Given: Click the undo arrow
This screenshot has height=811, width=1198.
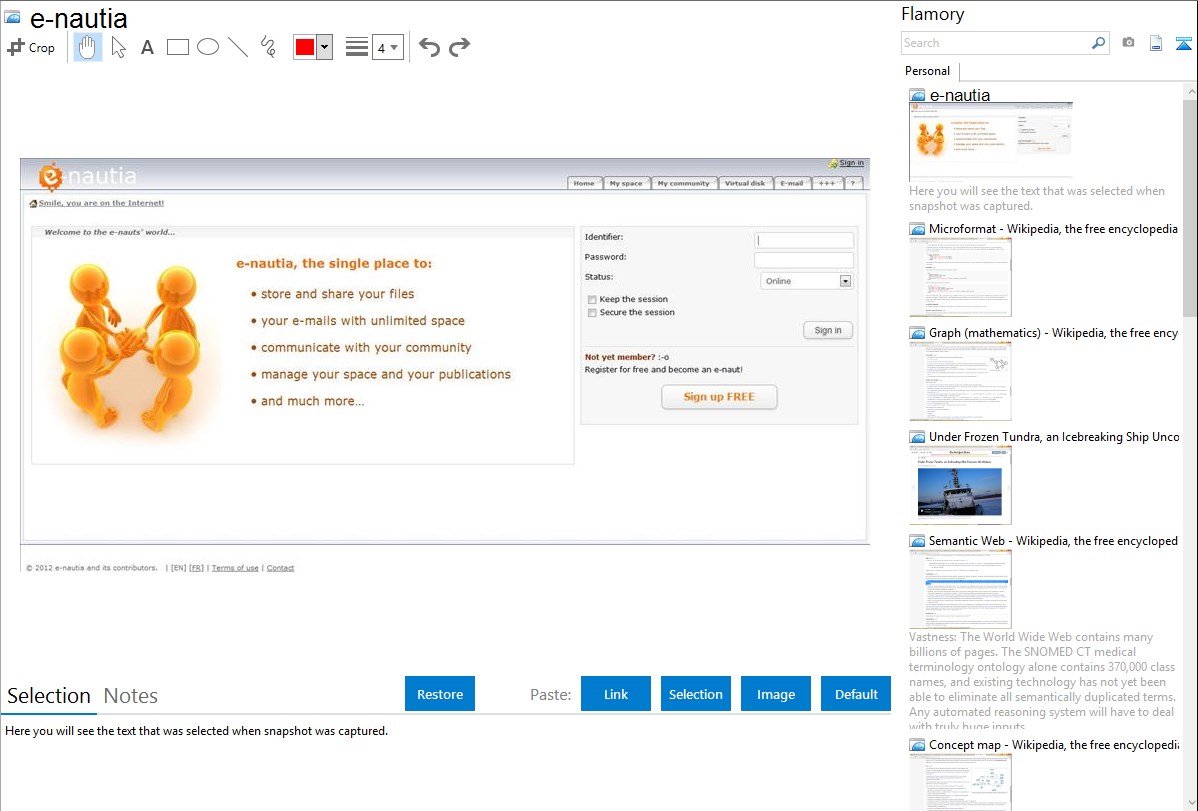Looking at the screenshot, I should (429, 47).
